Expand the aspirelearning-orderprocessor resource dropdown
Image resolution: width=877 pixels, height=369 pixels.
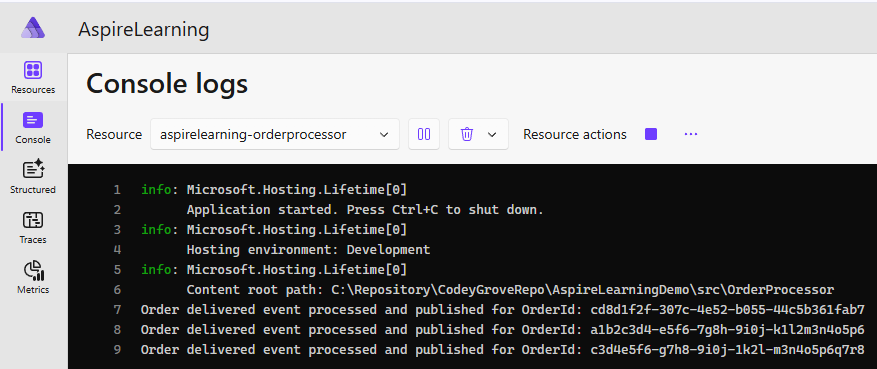275,134
